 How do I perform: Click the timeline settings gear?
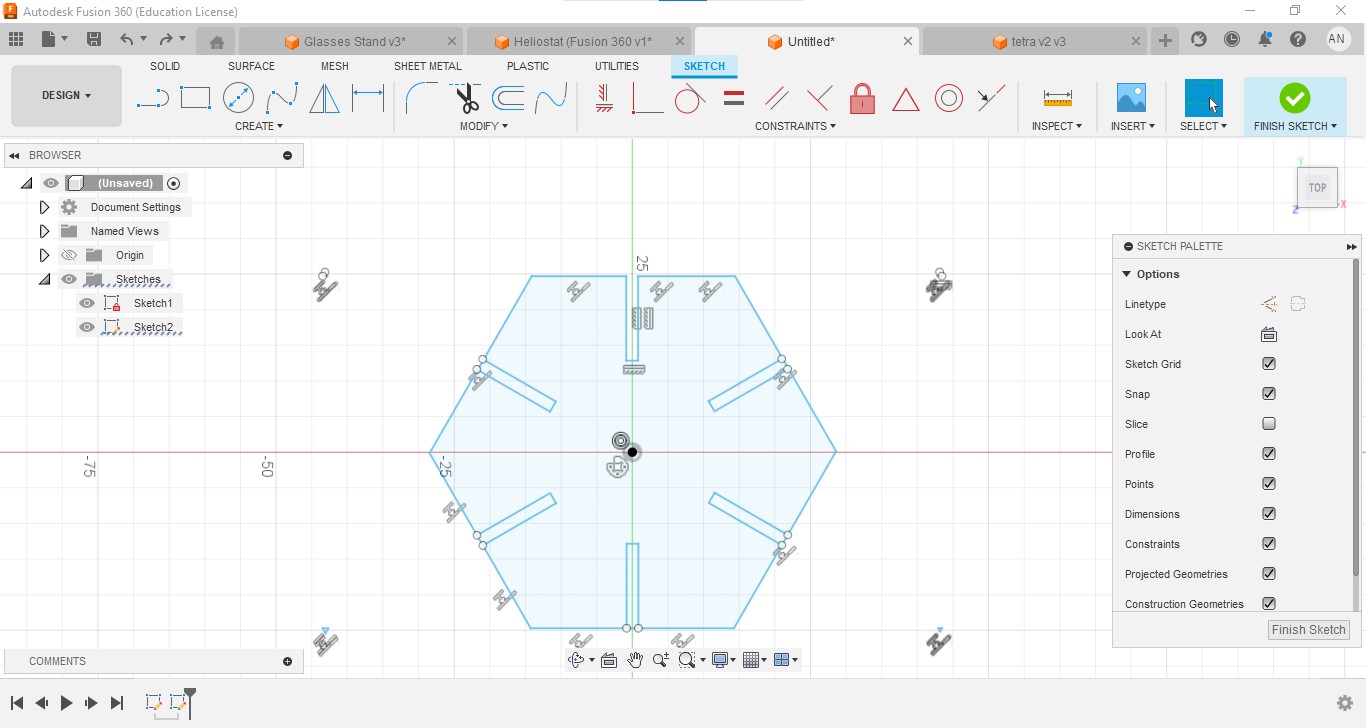[1345, 703]
